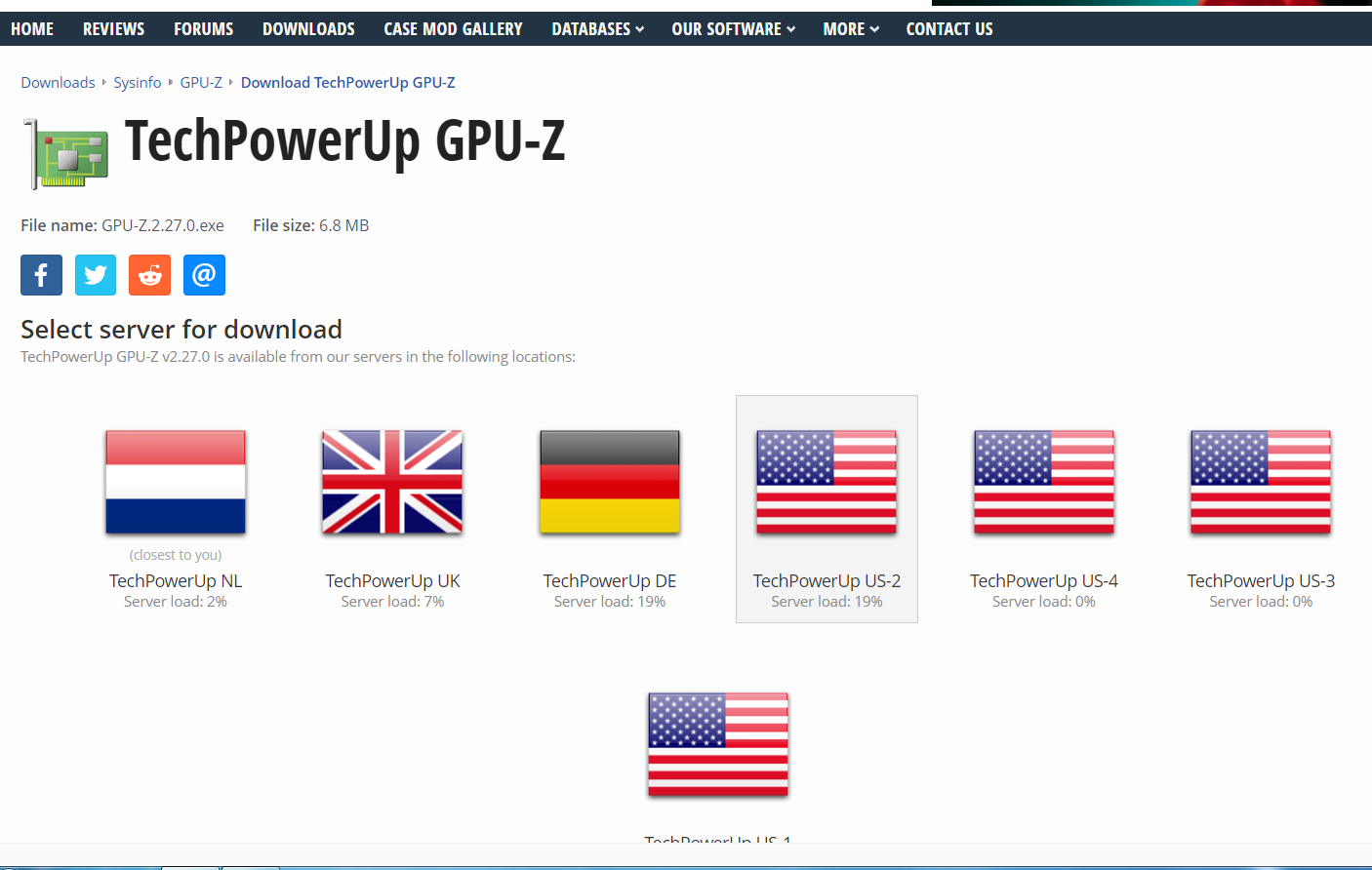Share page on Twitter icon
1372x870 pixels.
pos(96,275)
